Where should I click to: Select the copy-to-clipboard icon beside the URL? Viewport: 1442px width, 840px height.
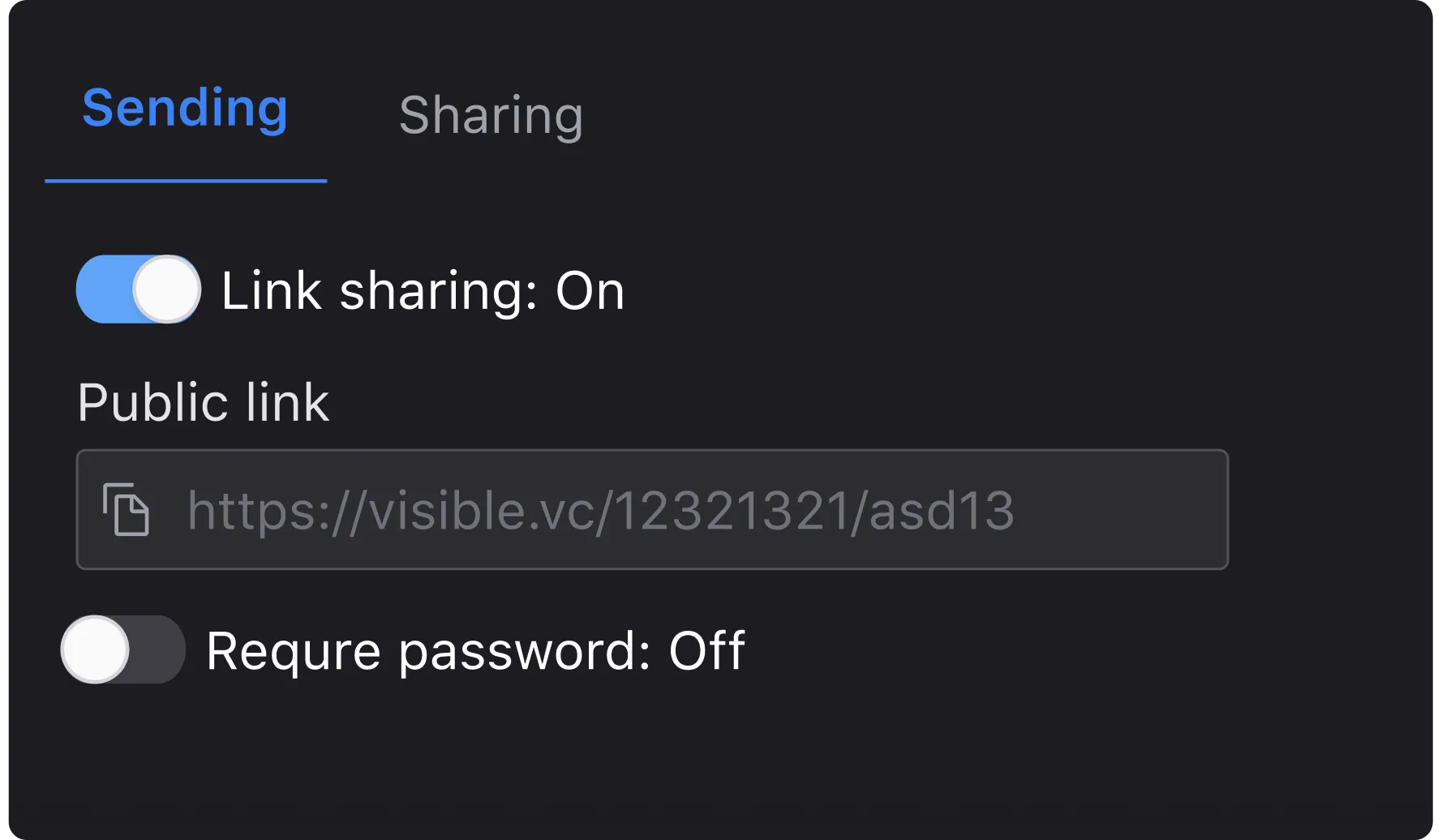pyautogui.click(x=126, y=509)
